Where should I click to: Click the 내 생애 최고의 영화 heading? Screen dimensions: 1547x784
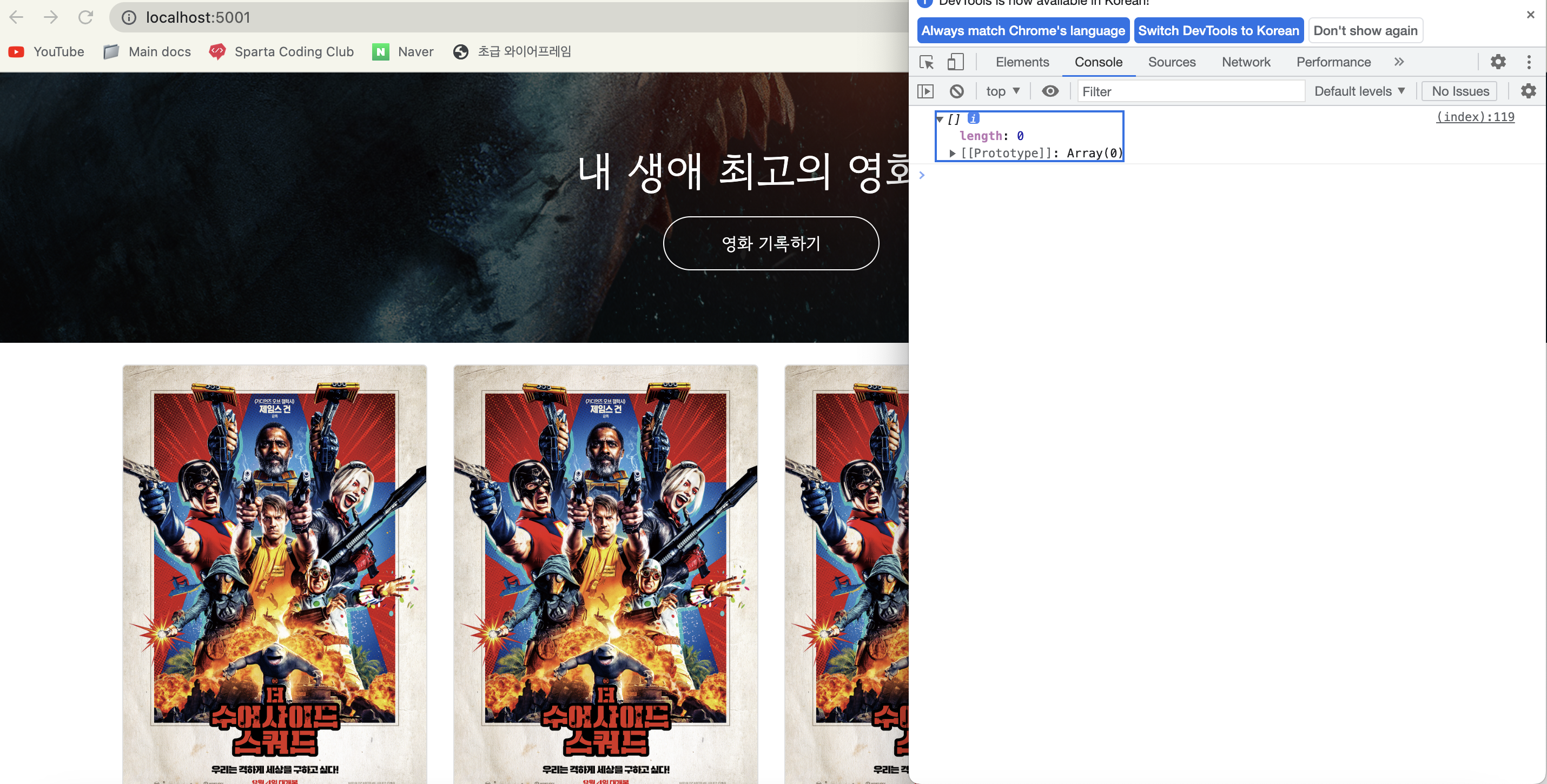tap(743, 172)
